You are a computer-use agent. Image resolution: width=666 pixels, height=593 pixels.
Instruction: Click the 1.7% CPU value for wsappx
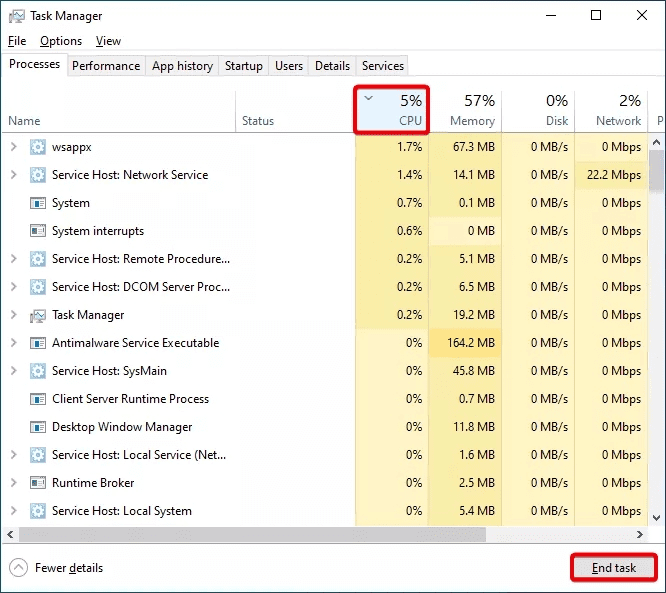(x=409, y=147)
